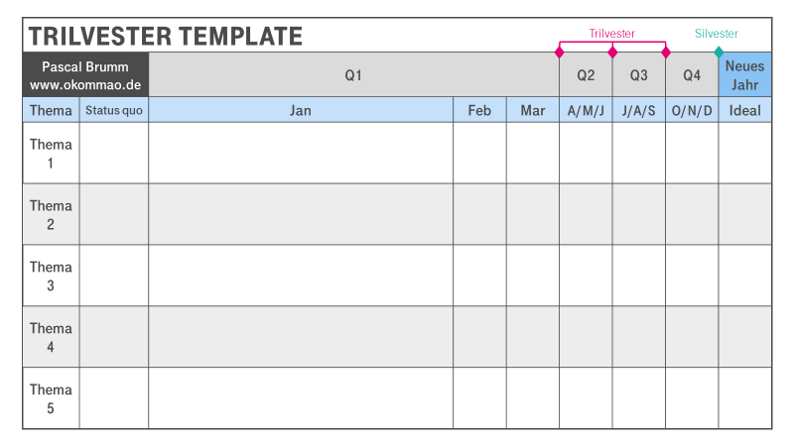The image size is (794, 446).
Task: Click the Jan cell for Thema 2
Action: [x=300, y=214]
